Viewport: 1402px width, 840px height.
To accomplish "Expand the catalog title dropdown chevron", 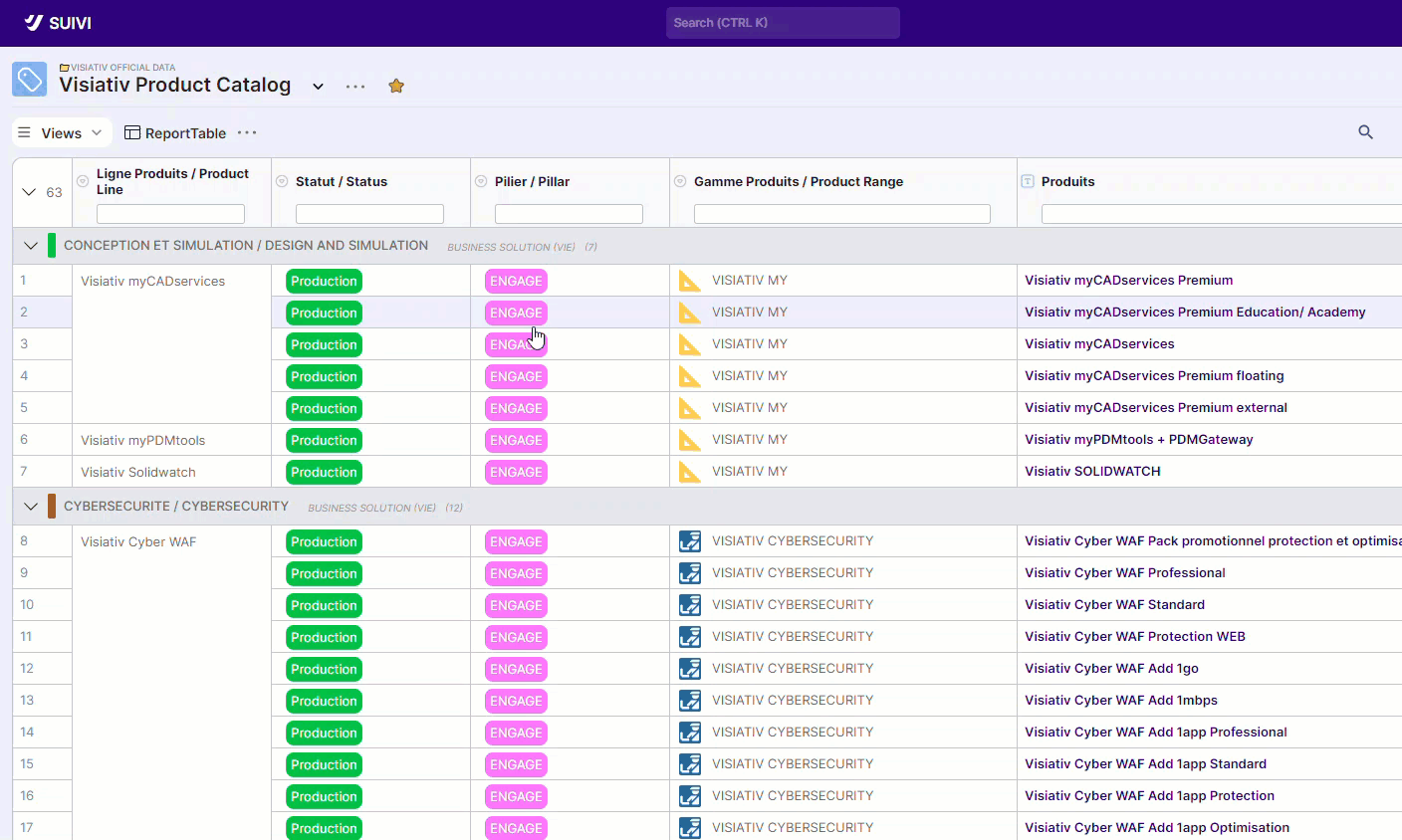I will (318, 87).
